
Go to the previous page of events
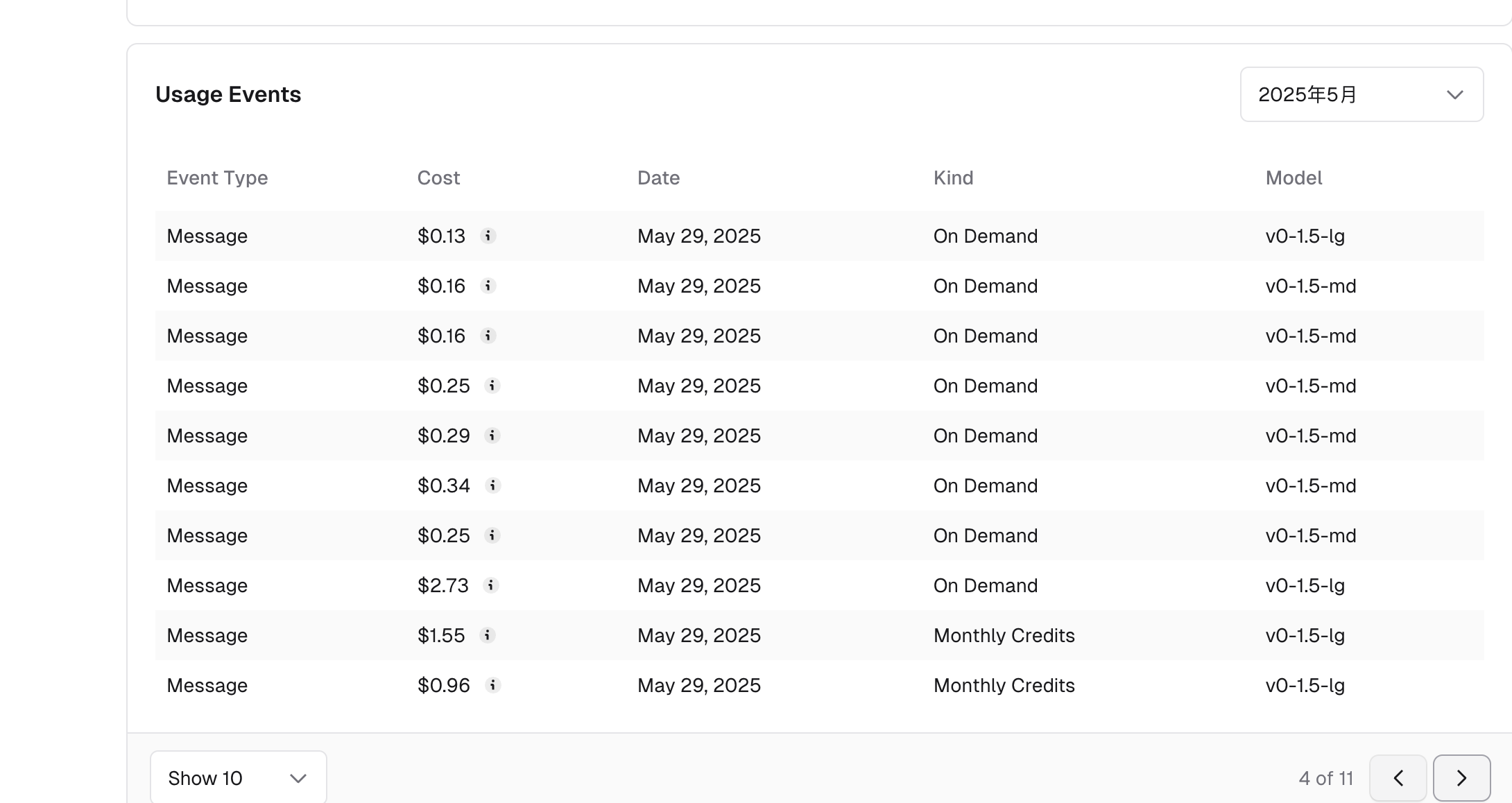[x=1398, y=778]
